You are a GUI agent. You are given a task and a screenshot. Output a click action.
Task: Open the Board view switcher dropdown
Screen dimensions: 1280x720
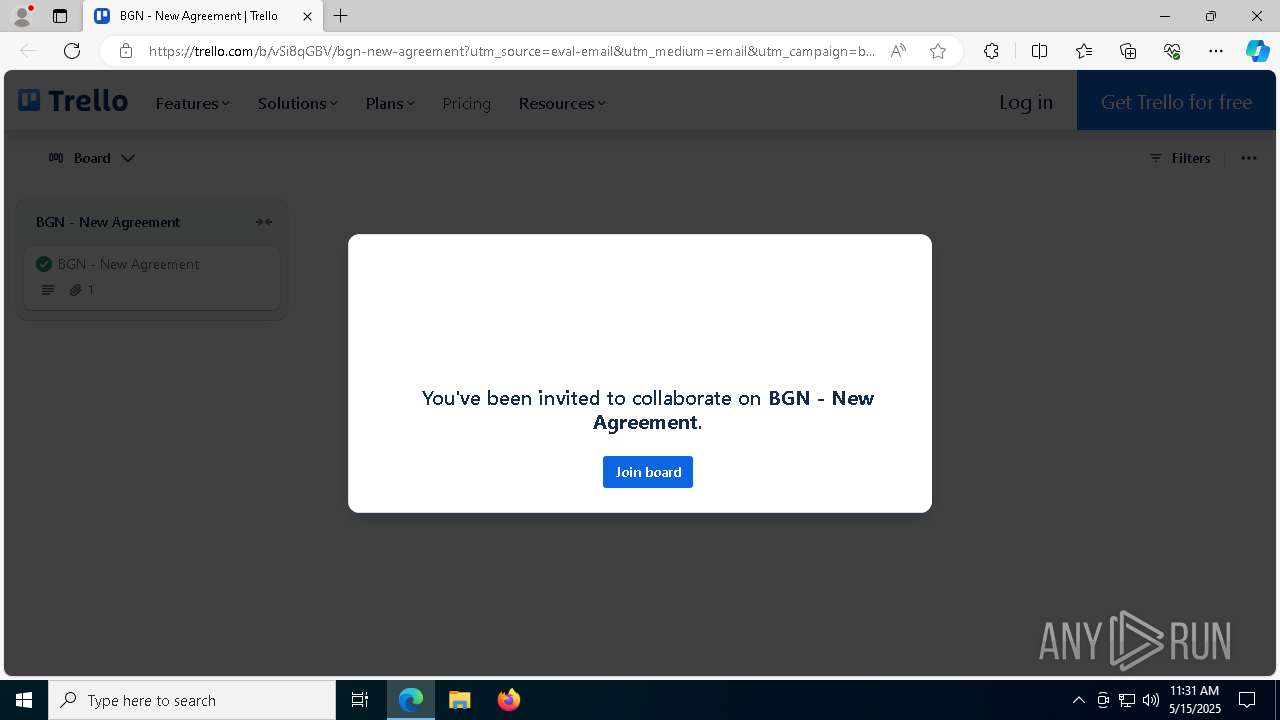(x=92, y=158)
